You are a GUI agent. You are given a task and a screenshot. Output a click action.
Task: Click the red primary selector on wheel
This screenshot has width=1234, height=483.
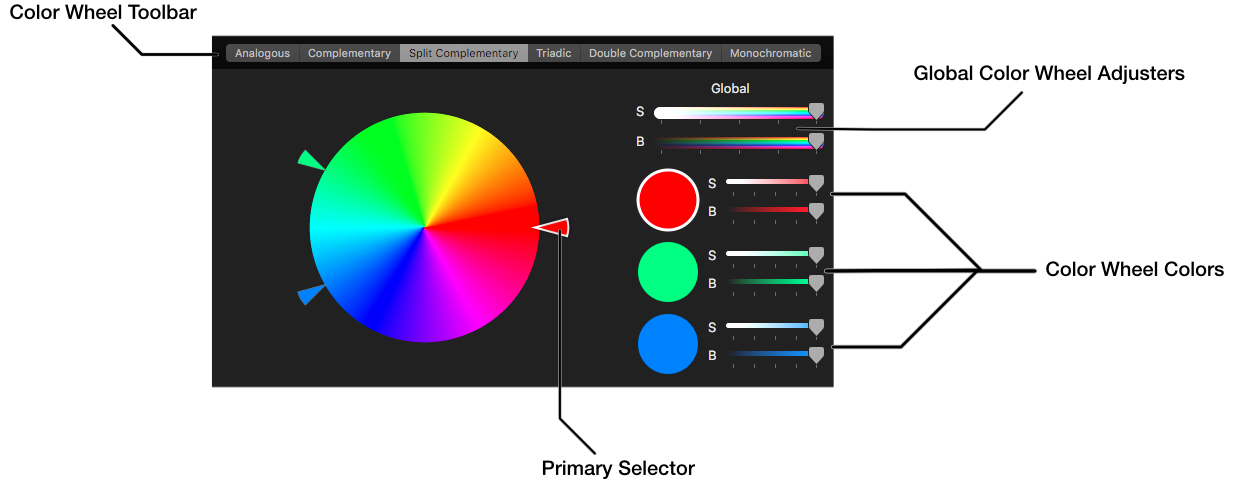pos(553,228)
